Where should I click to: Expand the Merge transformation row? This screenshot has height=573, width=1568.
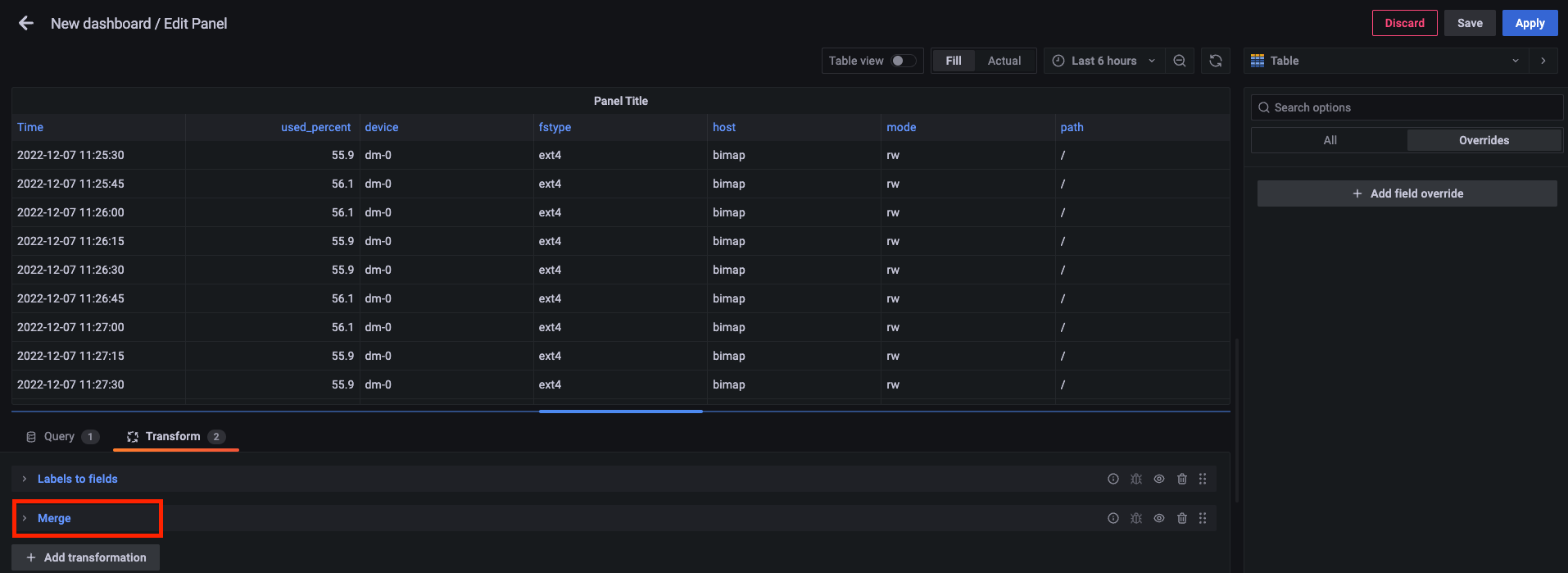[x=25, y=518]
